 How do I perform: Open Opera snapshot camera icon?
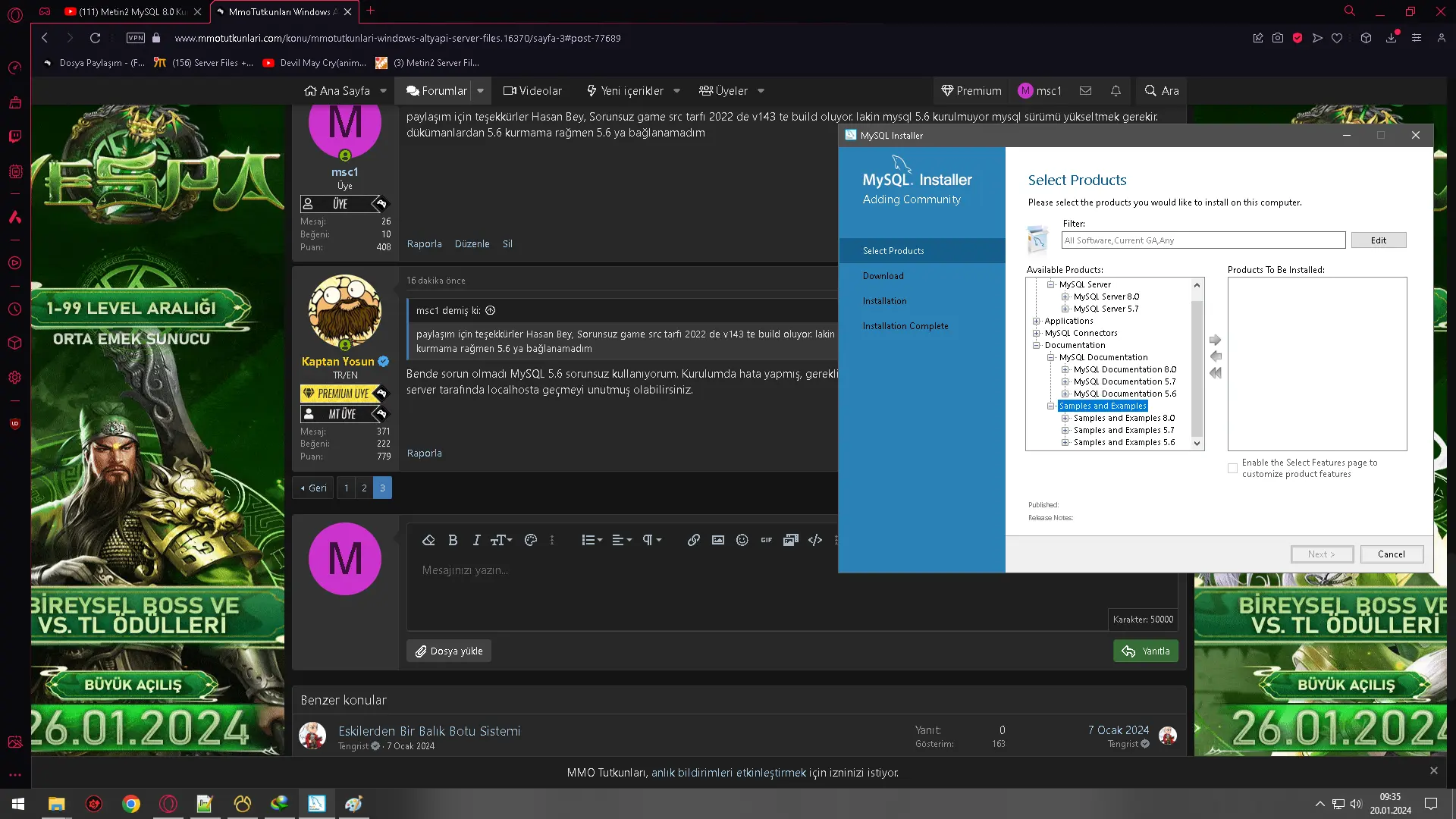coord(1278,38)
